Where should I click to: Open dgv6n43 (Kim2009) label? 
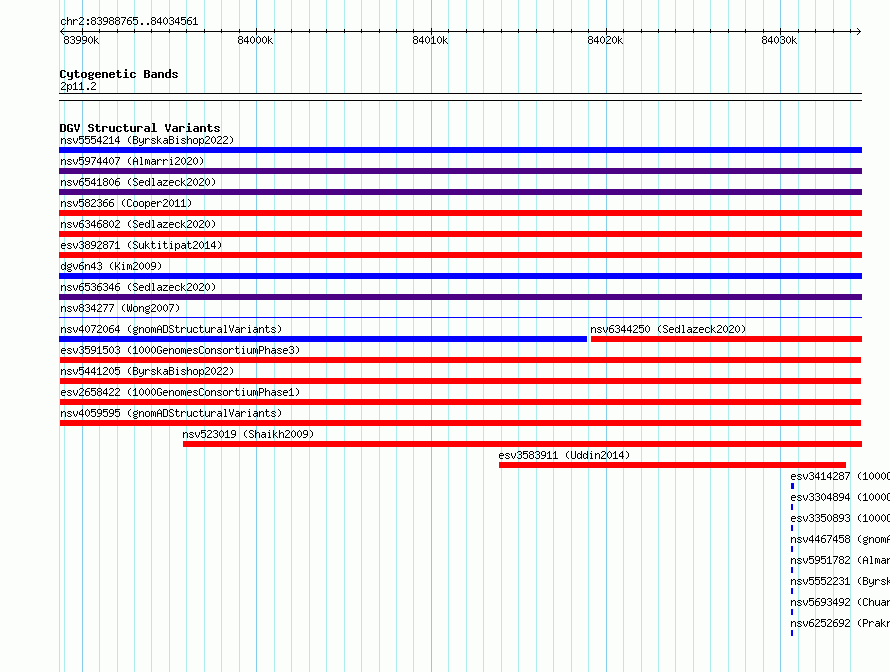point(111,266)
